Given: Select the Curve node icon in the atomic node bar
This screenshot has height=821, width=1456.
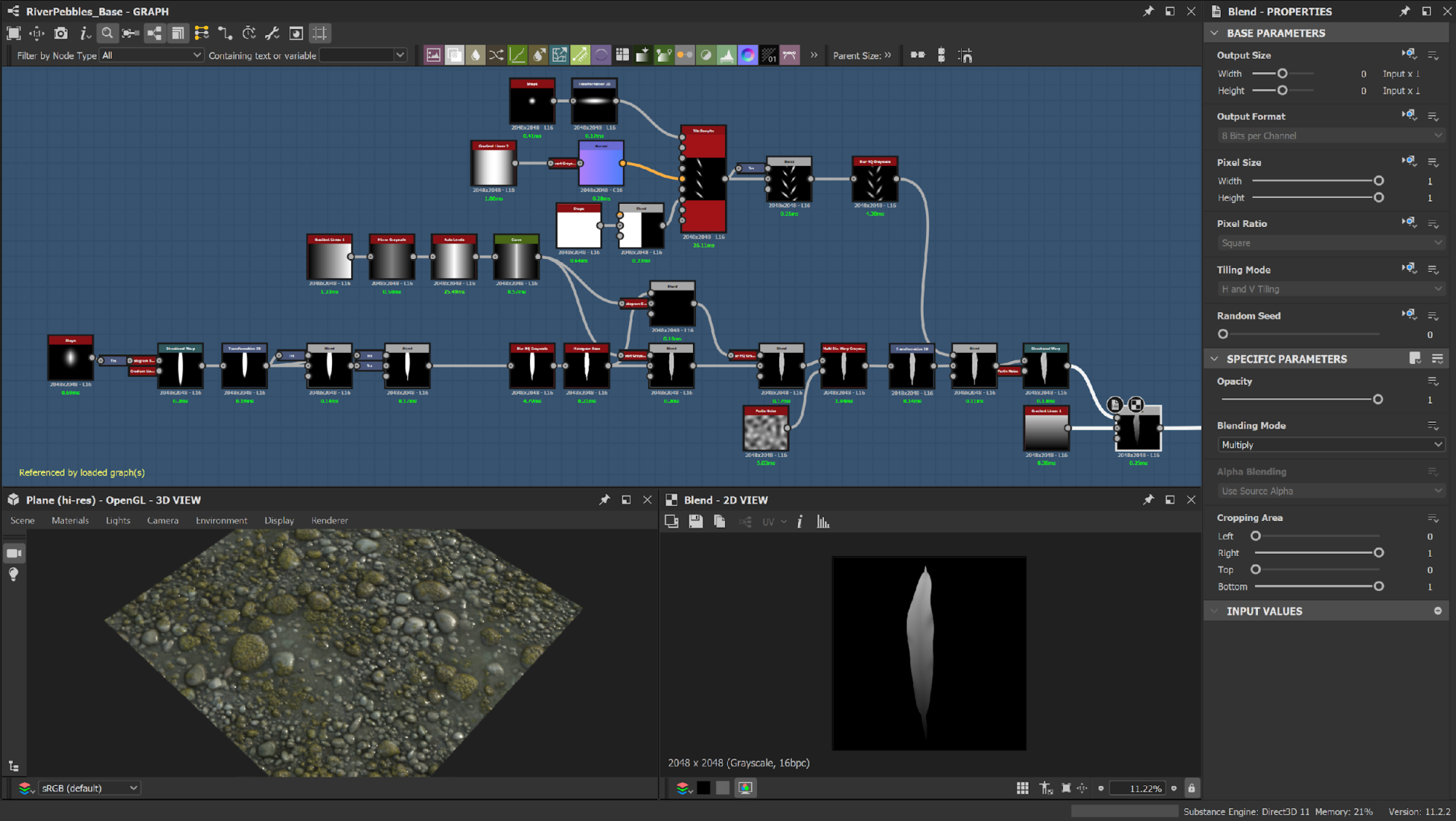Looking at the screenshot, I should point(518,55).
